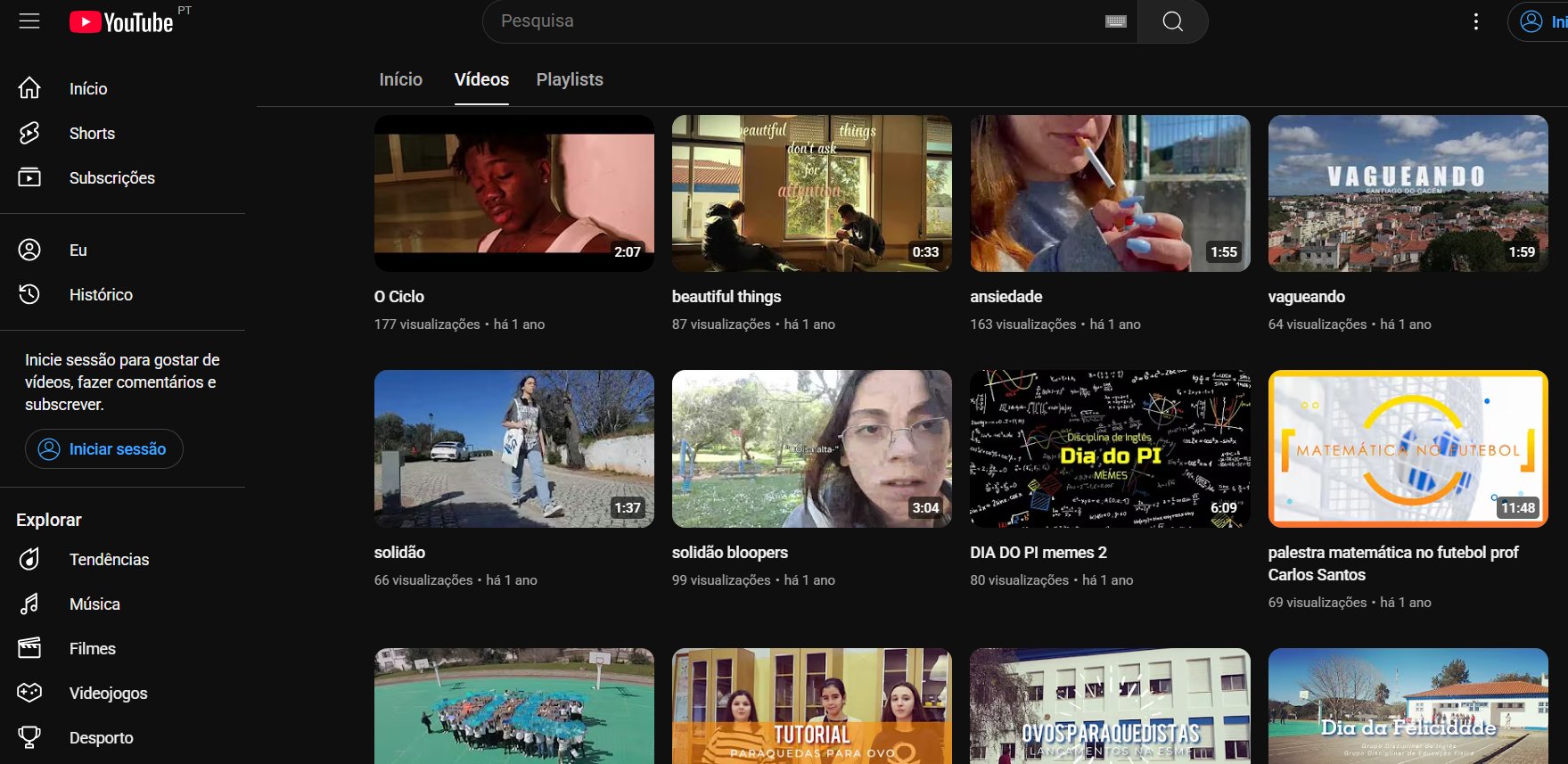Click in the Pesquisa search field
Image resolution: width=1568 pixels, height=764 pixels.
[793, 21]
